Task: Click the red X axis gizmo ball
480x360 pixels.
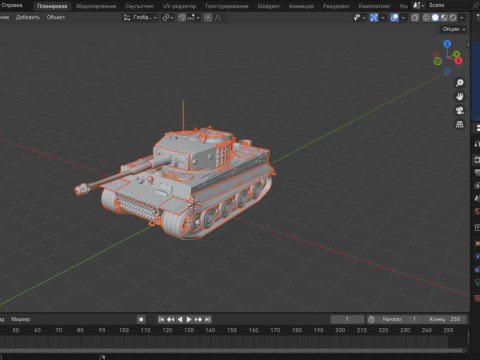Action: pyautogui.click(x=458, y=61)
